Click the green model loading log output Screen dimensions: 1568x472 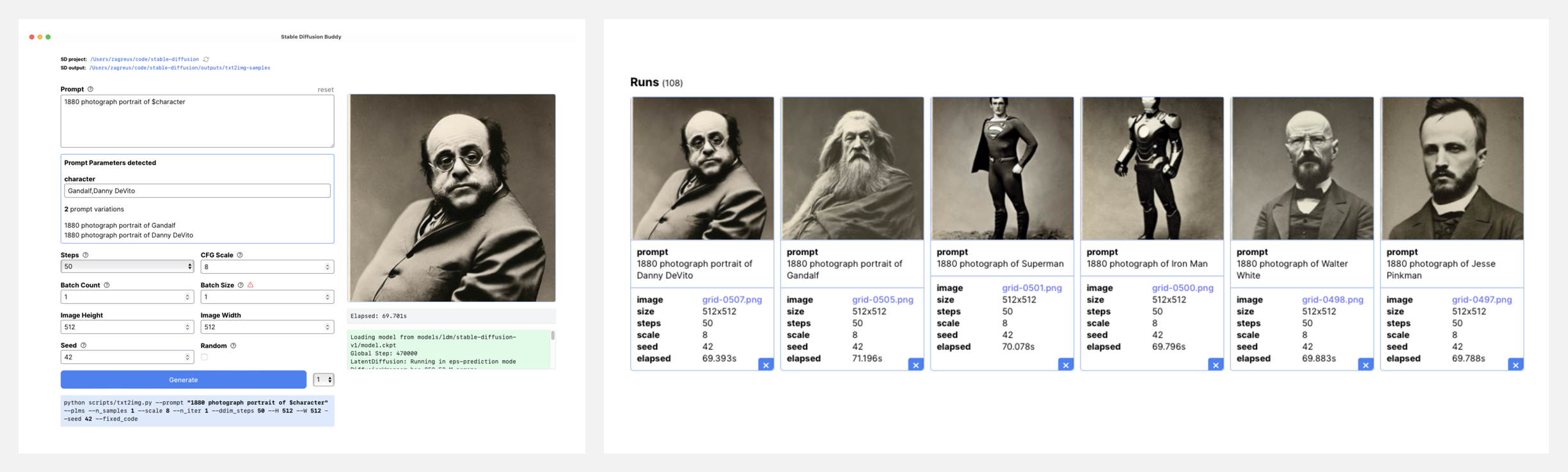[449, 349]
